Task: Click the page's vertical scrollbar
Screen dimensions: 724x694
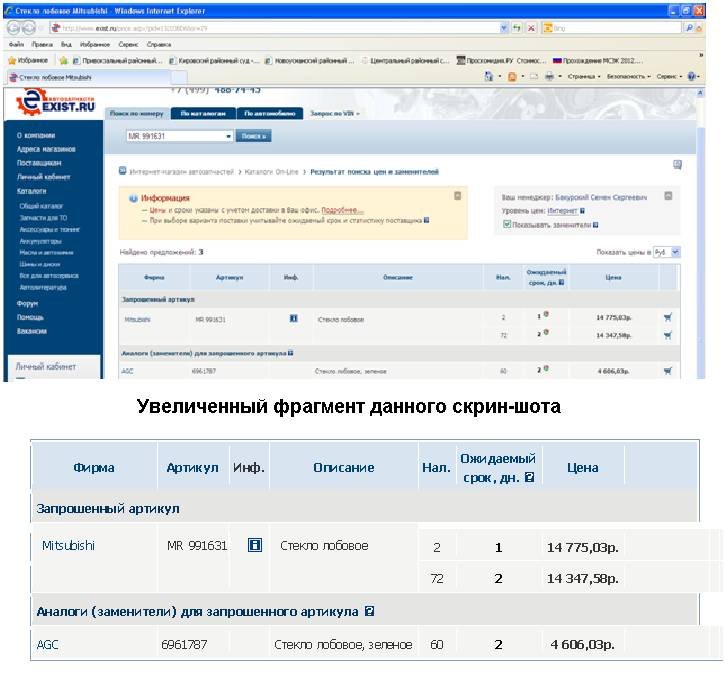Action: (x=700, y=234)
